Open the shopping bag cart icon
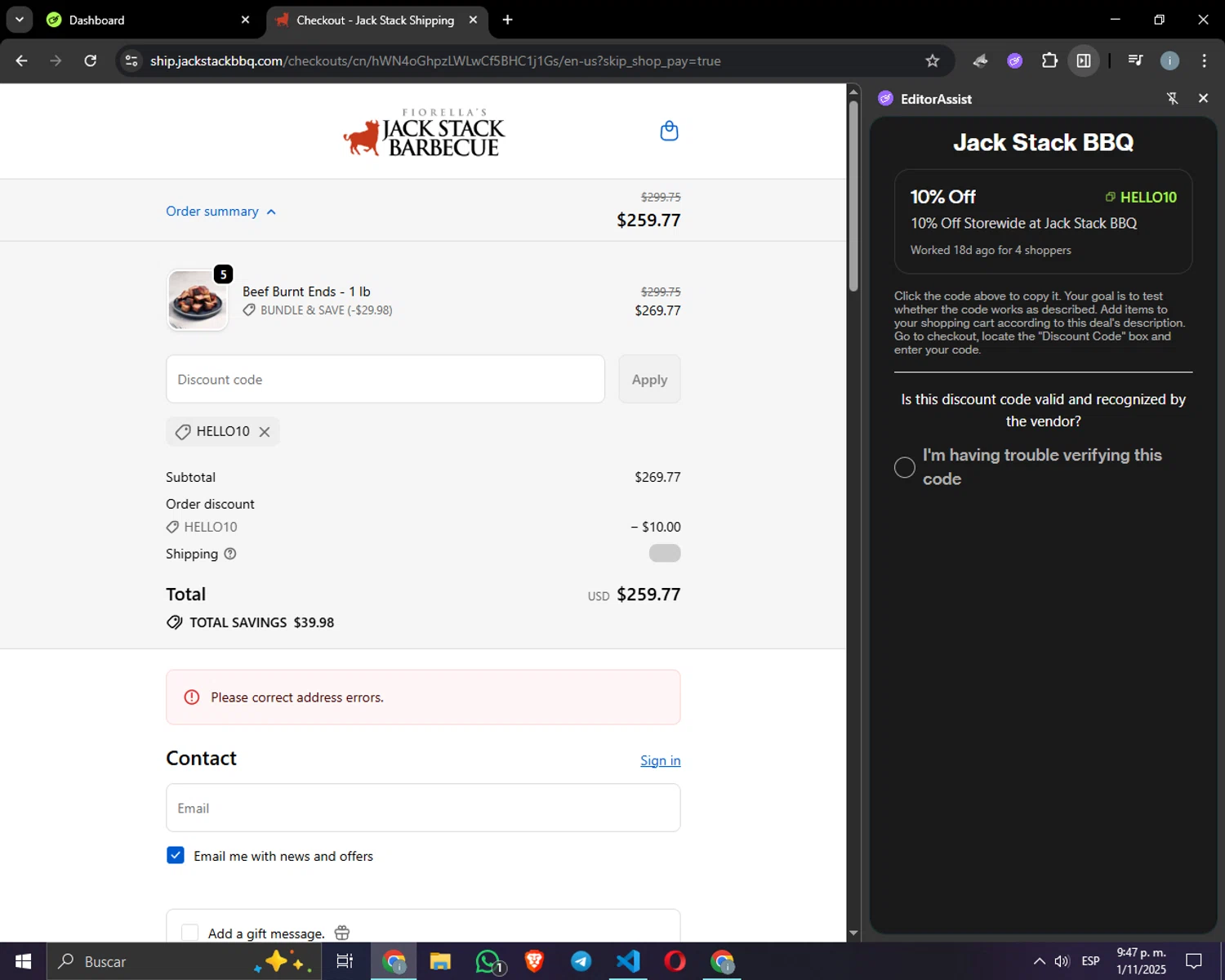The image size is (1225, 980). (x=669, y=131)
